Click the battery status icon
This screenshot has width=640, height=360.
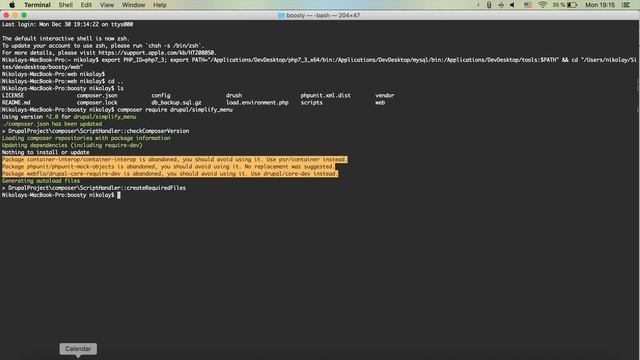572,5
